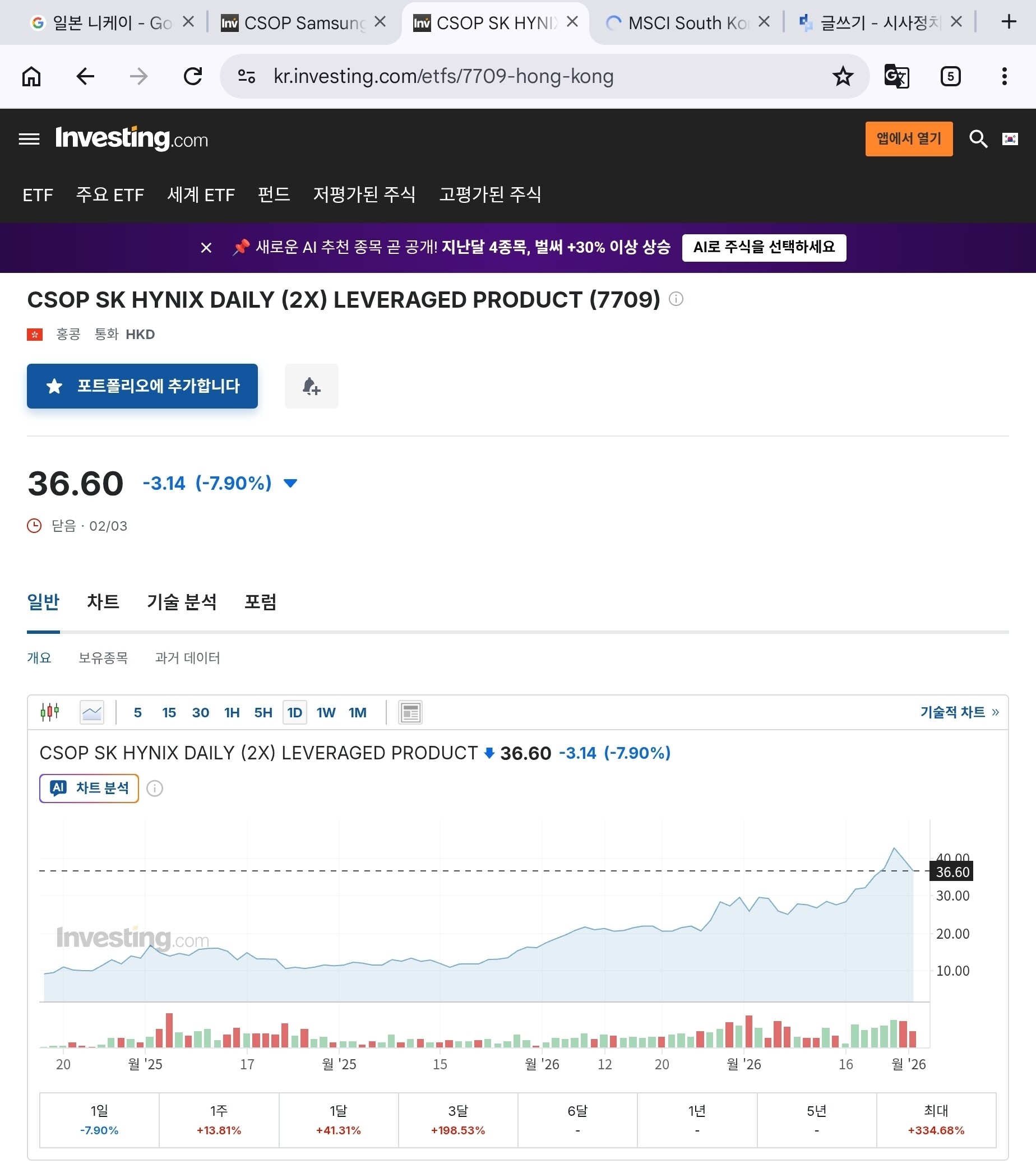Open the browser three-dot menu
Viewport: 1036px width, 1164px height.
[1004, 76]
